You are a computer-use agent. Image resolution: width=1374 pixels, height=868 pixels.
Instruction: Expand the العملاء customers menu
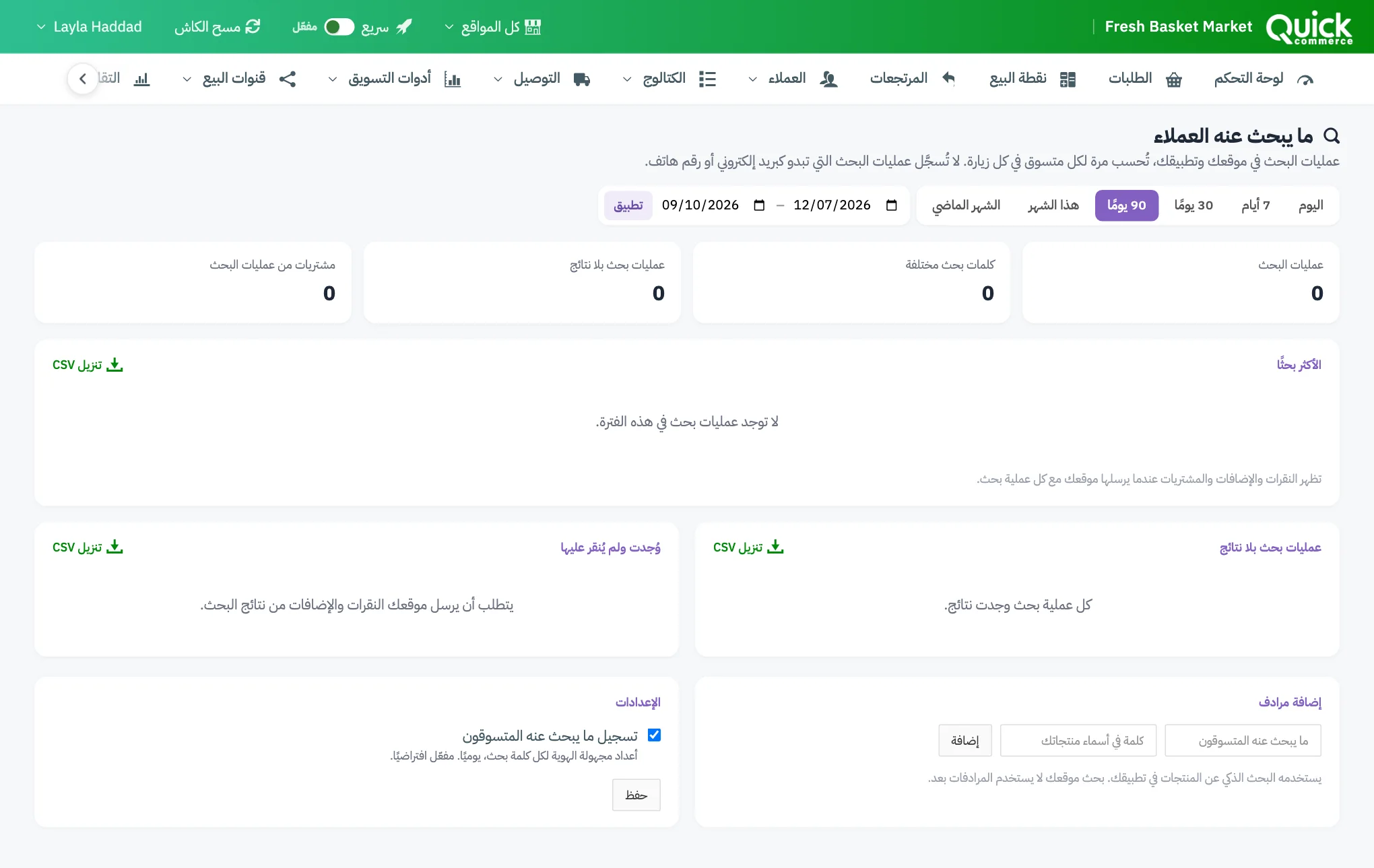(793, 79)
